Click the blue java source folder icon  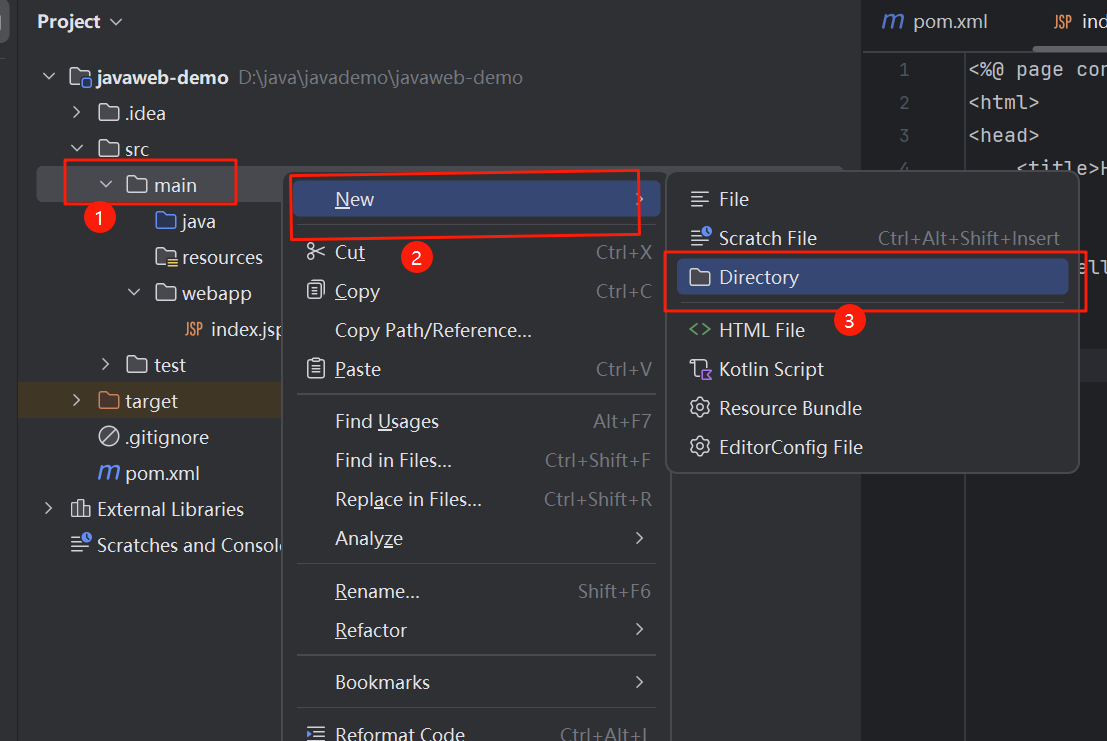tap(166, 220)
